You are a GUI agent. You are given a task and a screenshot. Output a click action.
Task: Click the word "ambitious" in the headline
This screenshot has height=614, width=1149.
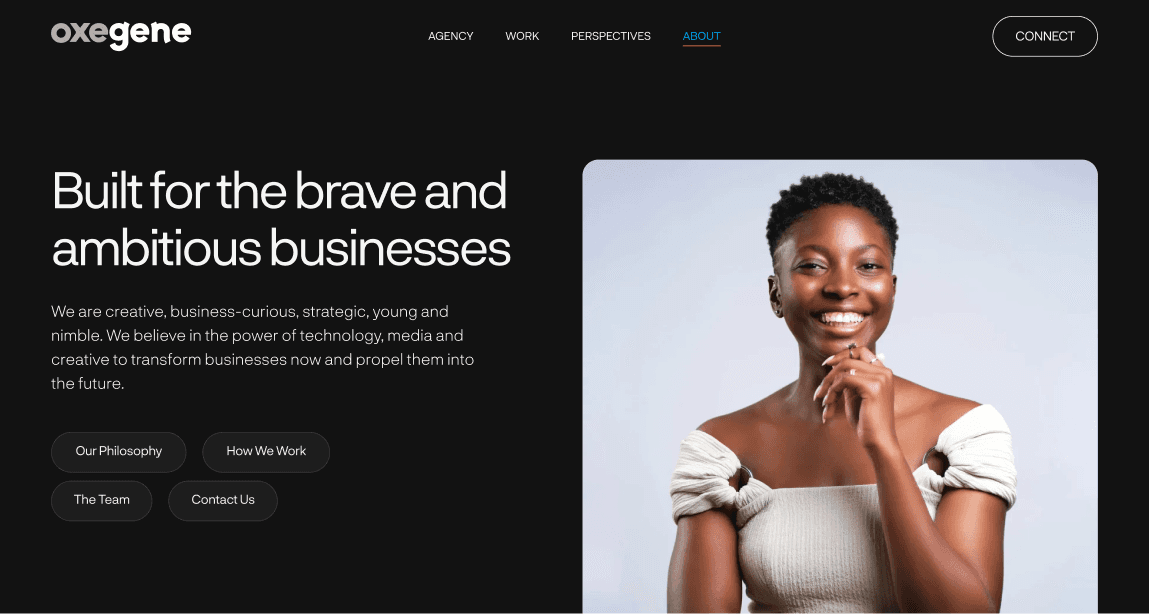tap(156, 248)
